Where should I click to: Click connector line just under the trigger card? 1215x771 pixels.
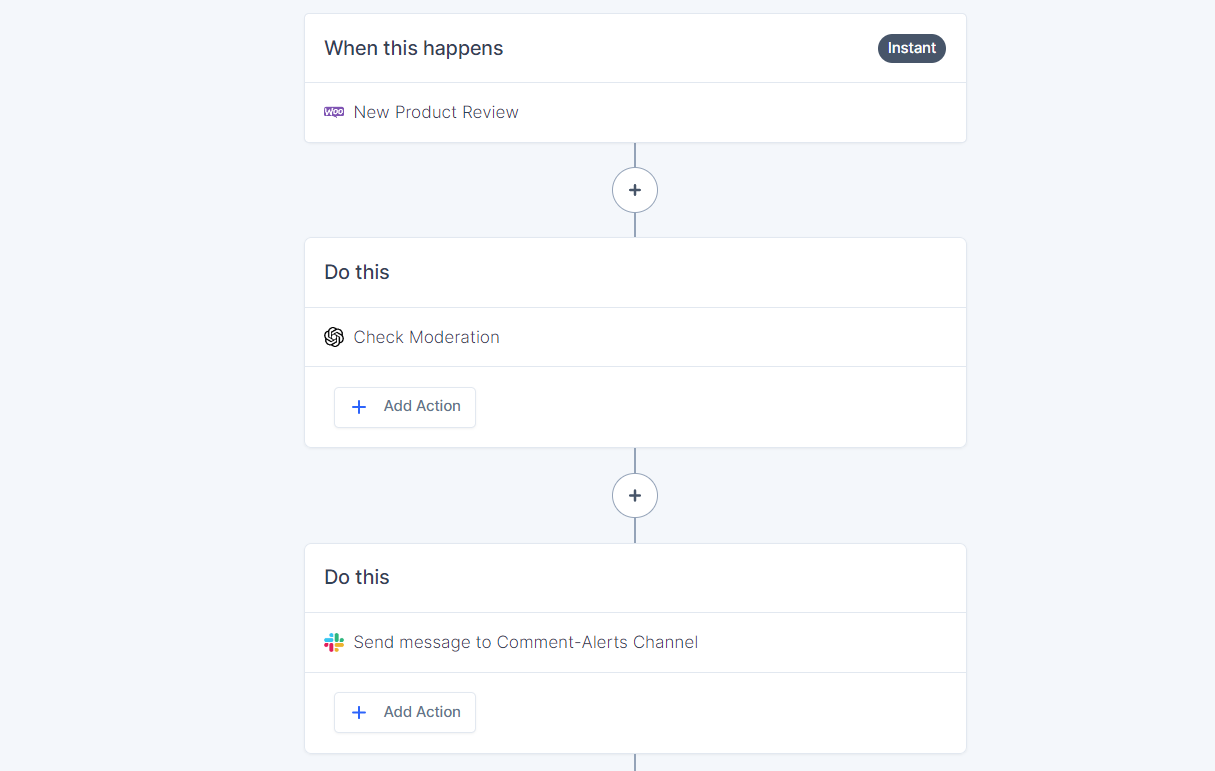pyautogui.click(x=635, y=154)
